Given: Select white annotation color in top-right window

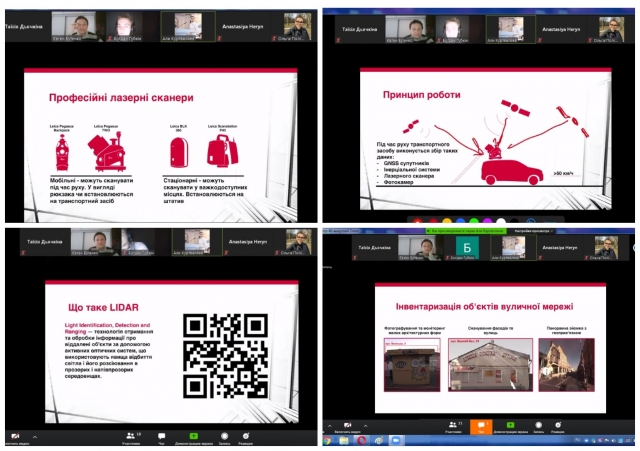Looking at the screenshot, I should point(501,221).
